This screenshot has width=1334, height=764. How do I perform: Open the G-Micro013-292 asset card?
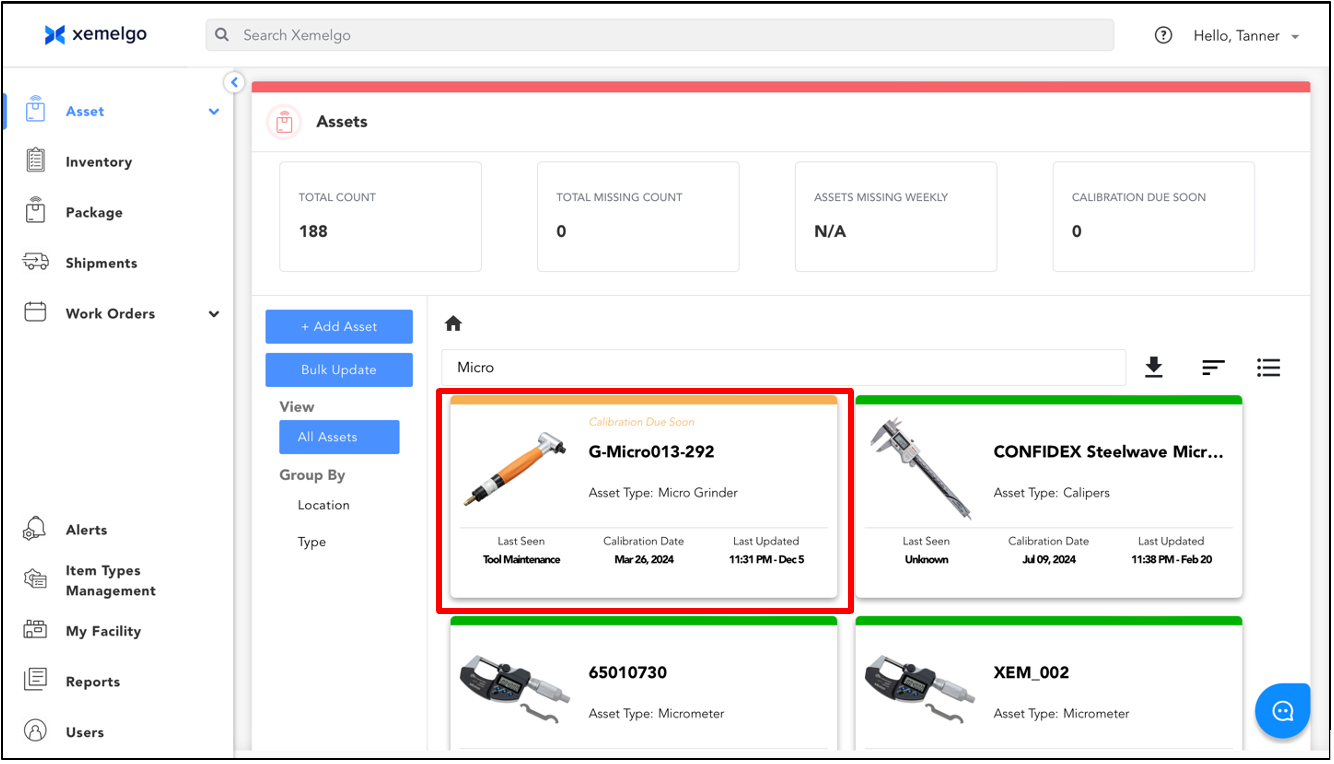pyautogui.click(x=644, y=496)
